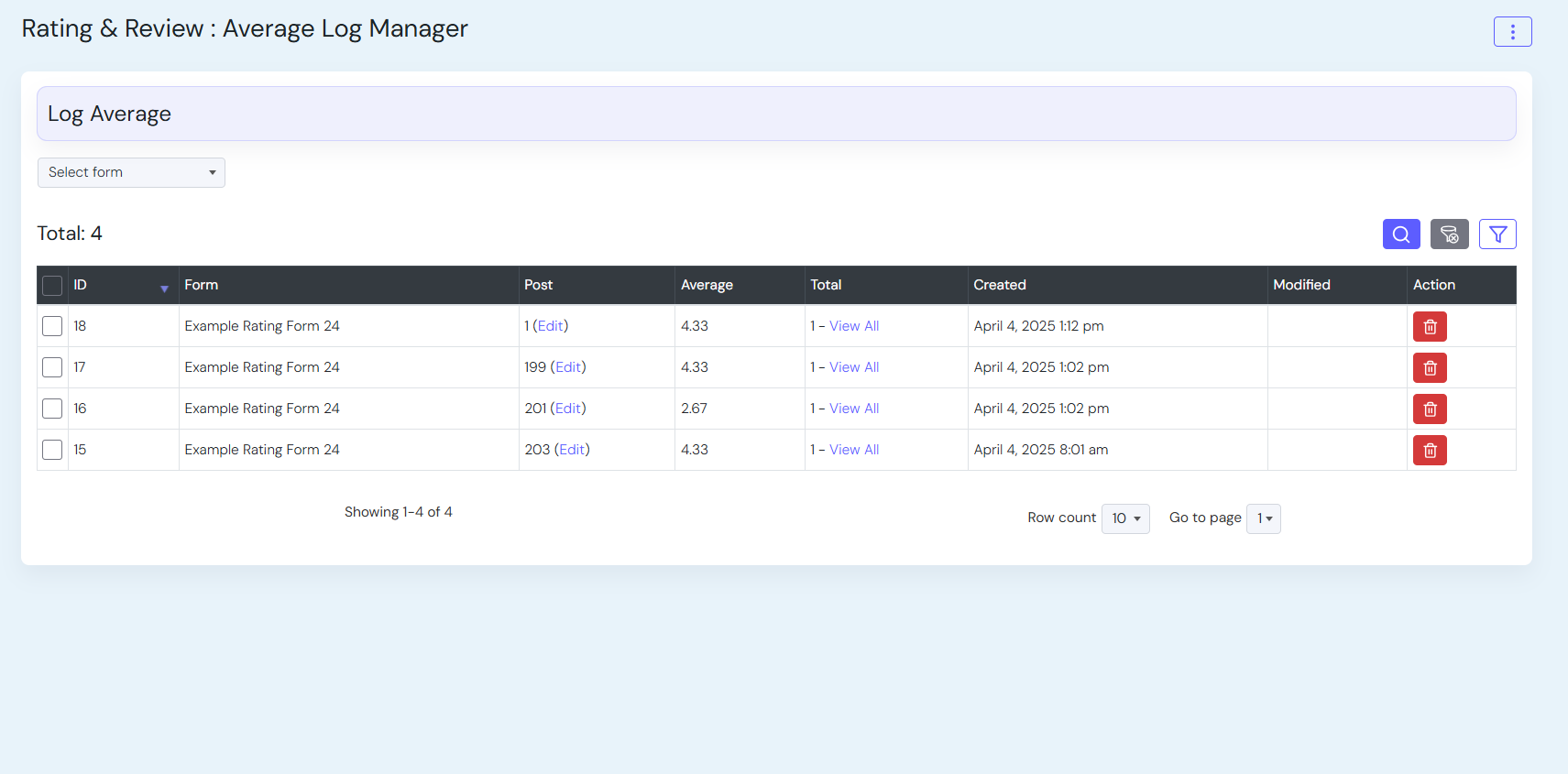The image size is (1568, 774).
Task: Sort table by the ID column
Action: pos(81,285)
